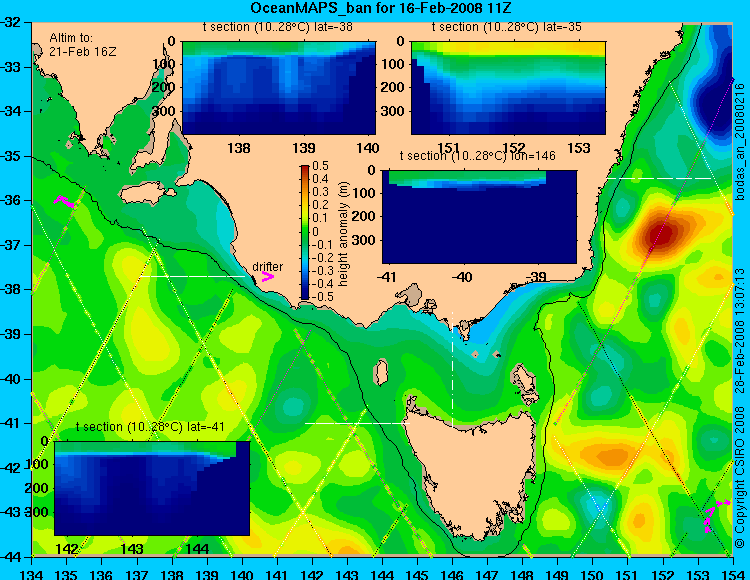
Task: Click the '143' label under the lat=-41 inset
Action: 132,548
